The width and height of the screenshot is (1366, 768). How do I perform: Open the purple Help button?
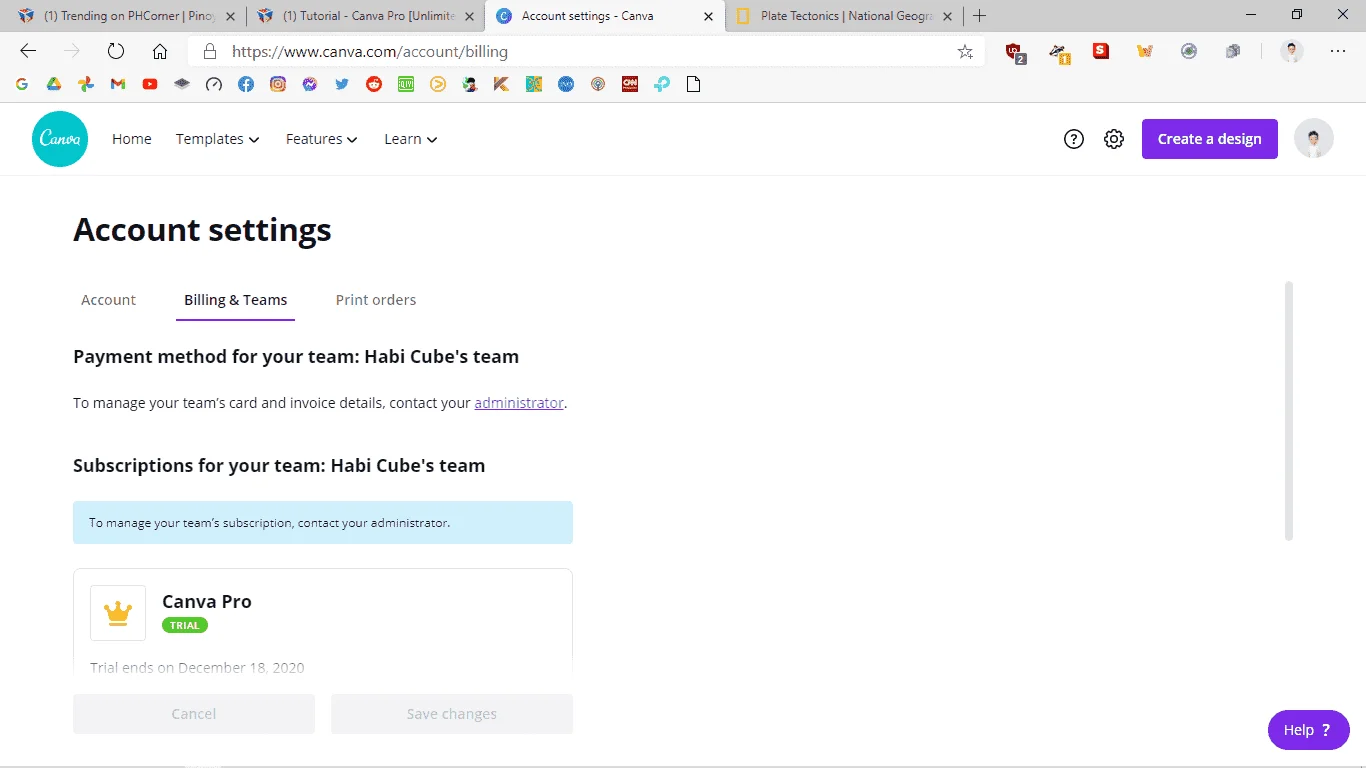click(x=1309, y=730)
